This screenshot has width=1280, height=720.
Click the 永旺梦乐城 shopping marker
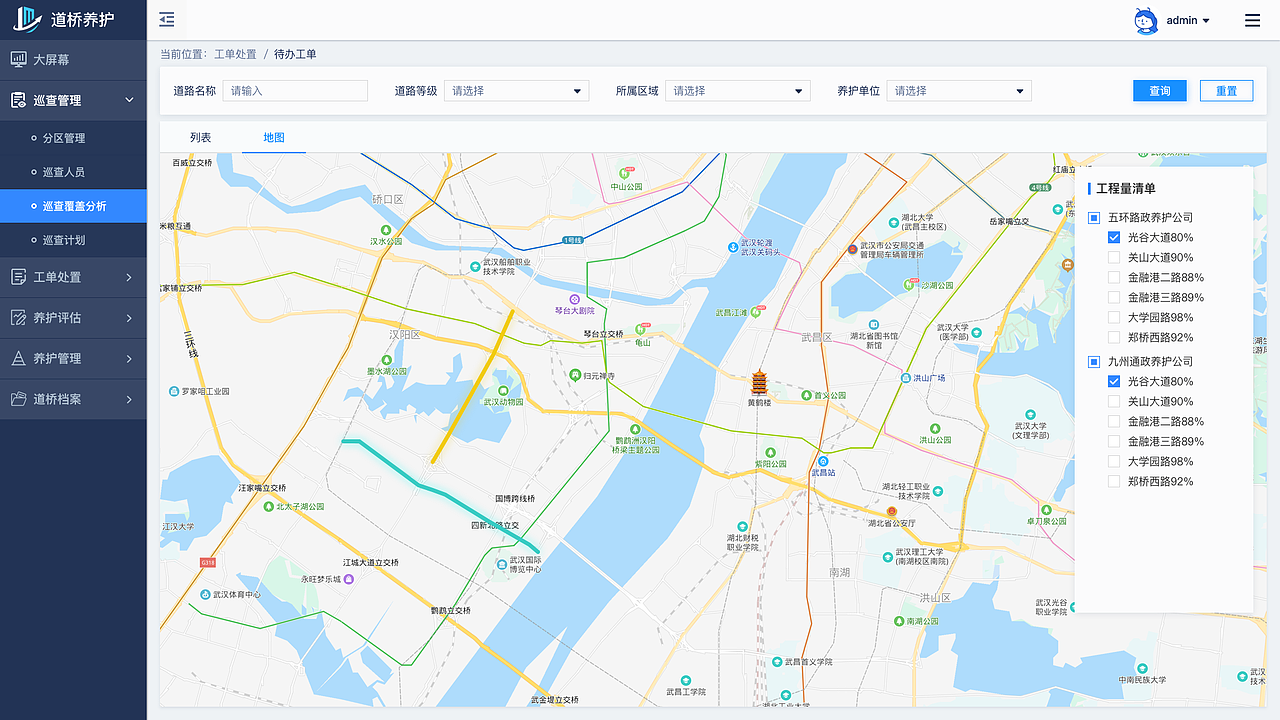[348, 579]
